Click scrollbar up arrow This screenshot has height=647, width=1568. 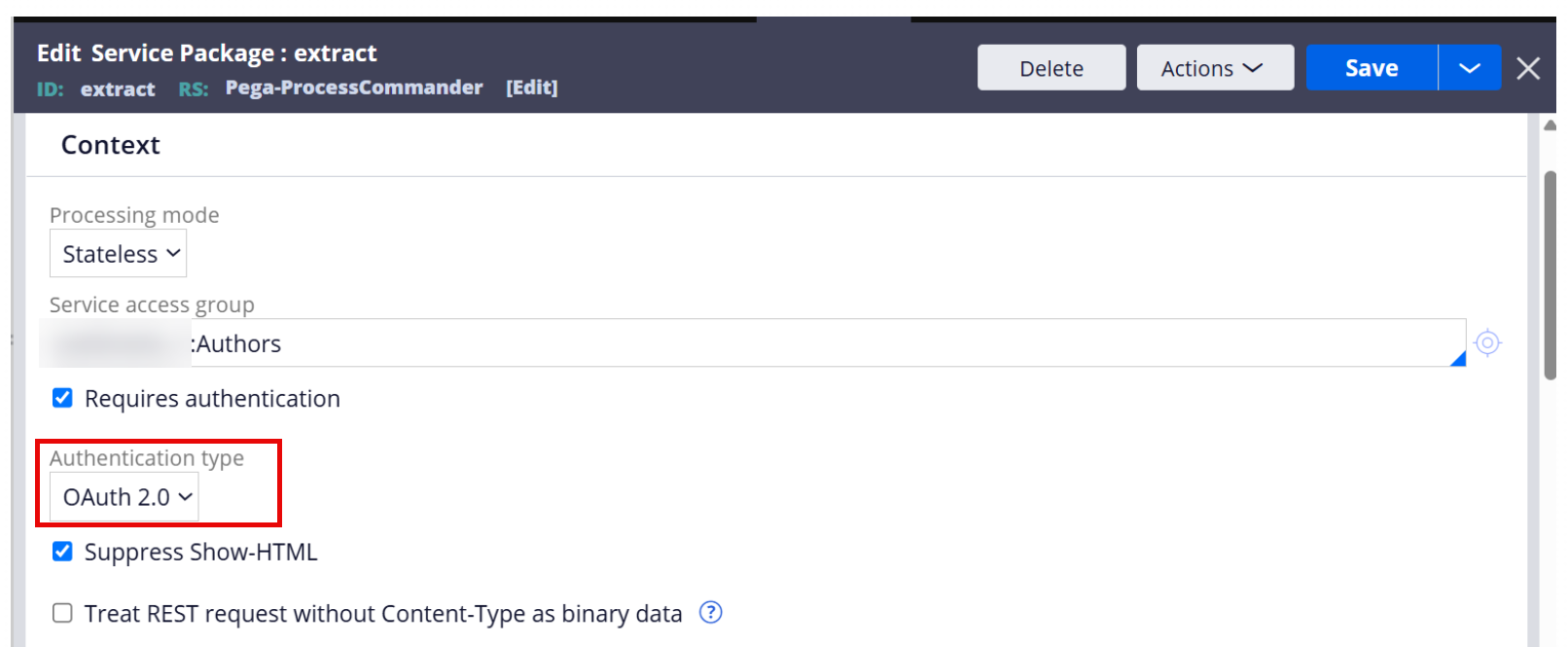click(1550, 125)
